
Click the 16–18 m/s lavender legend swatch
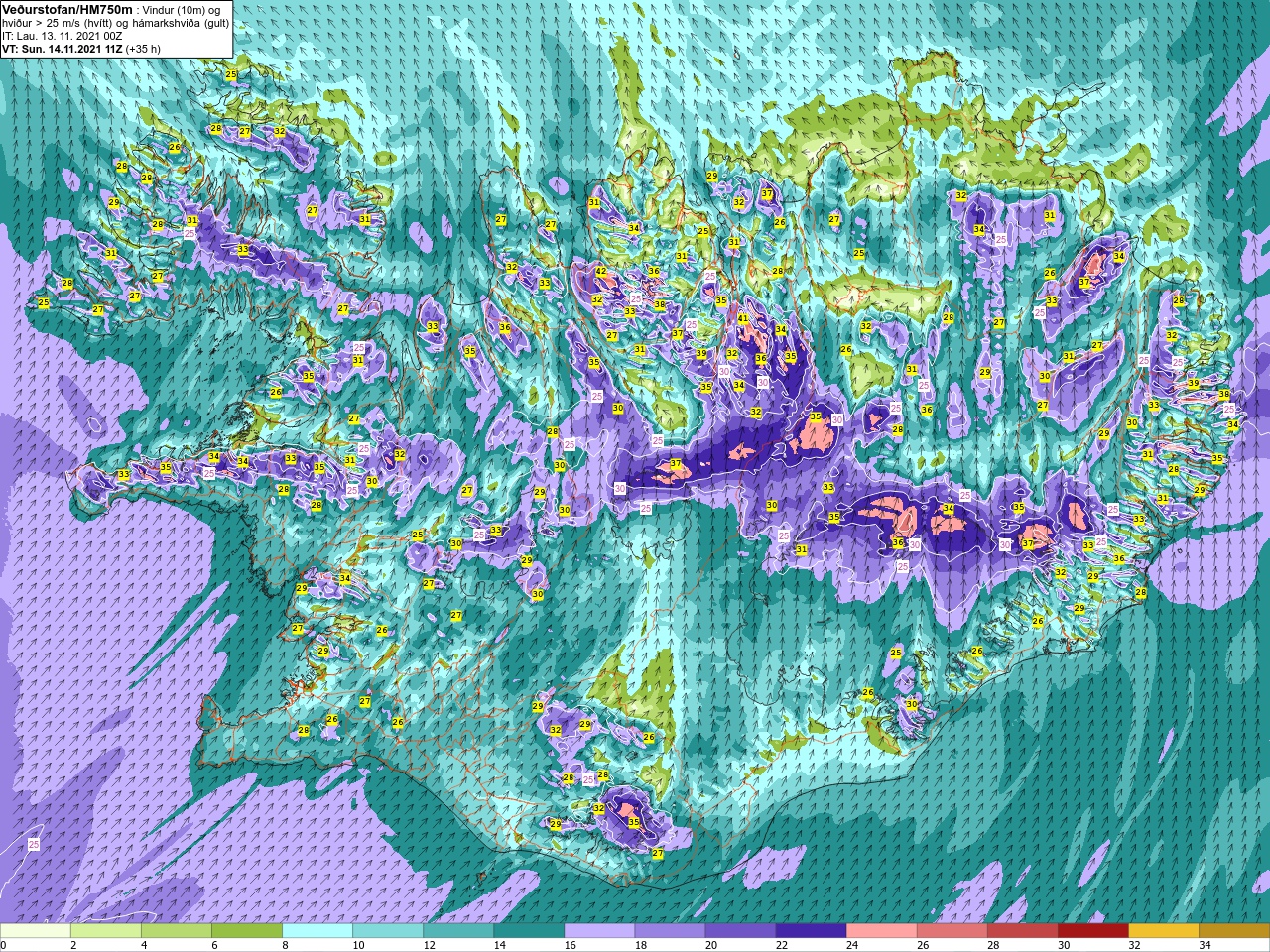pyautogui.click(x=599, y=931)
